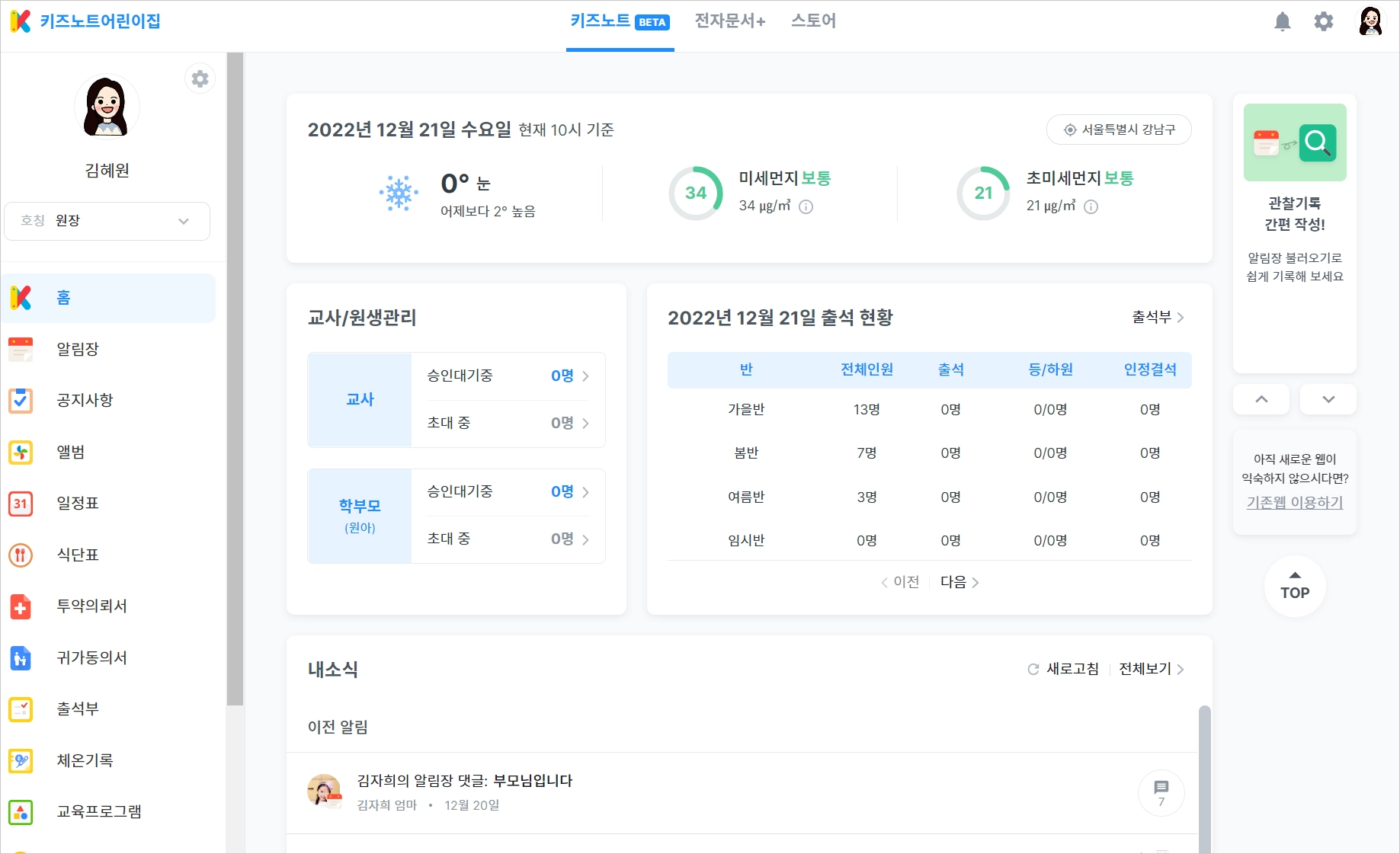
Task: Open 알림장 from the sidebar
Action: 78,349
